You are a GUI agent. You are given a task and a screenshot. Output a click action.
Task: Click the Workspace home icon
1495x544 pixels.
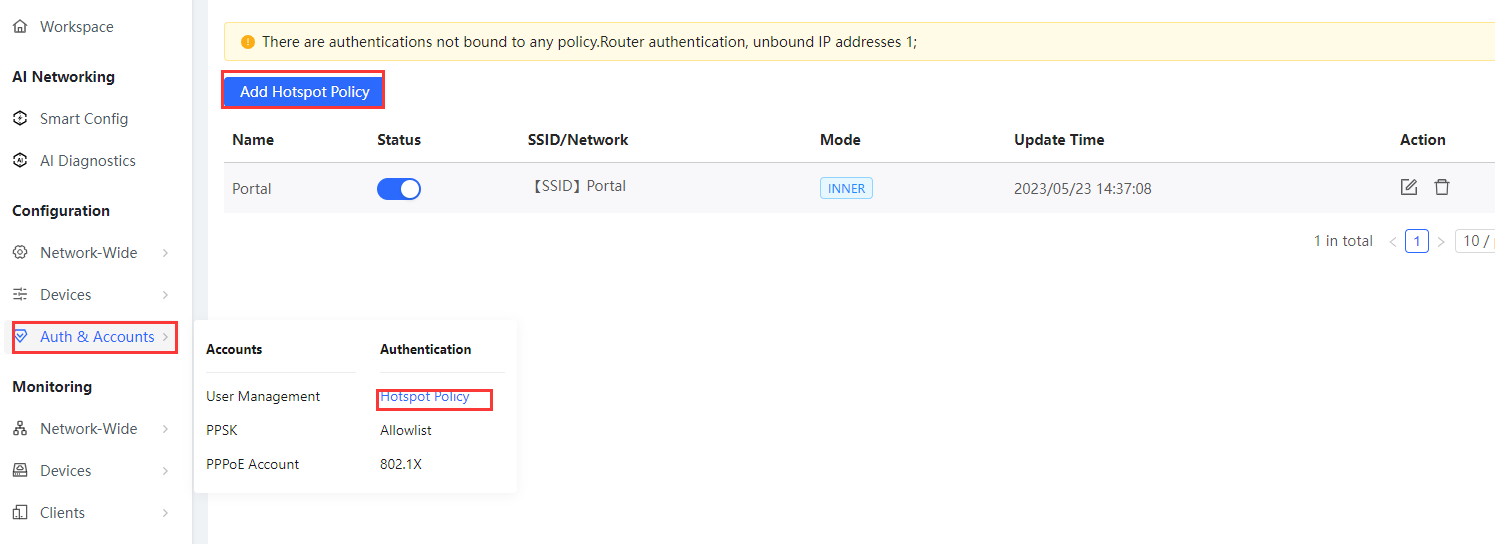tap(20, 27)
